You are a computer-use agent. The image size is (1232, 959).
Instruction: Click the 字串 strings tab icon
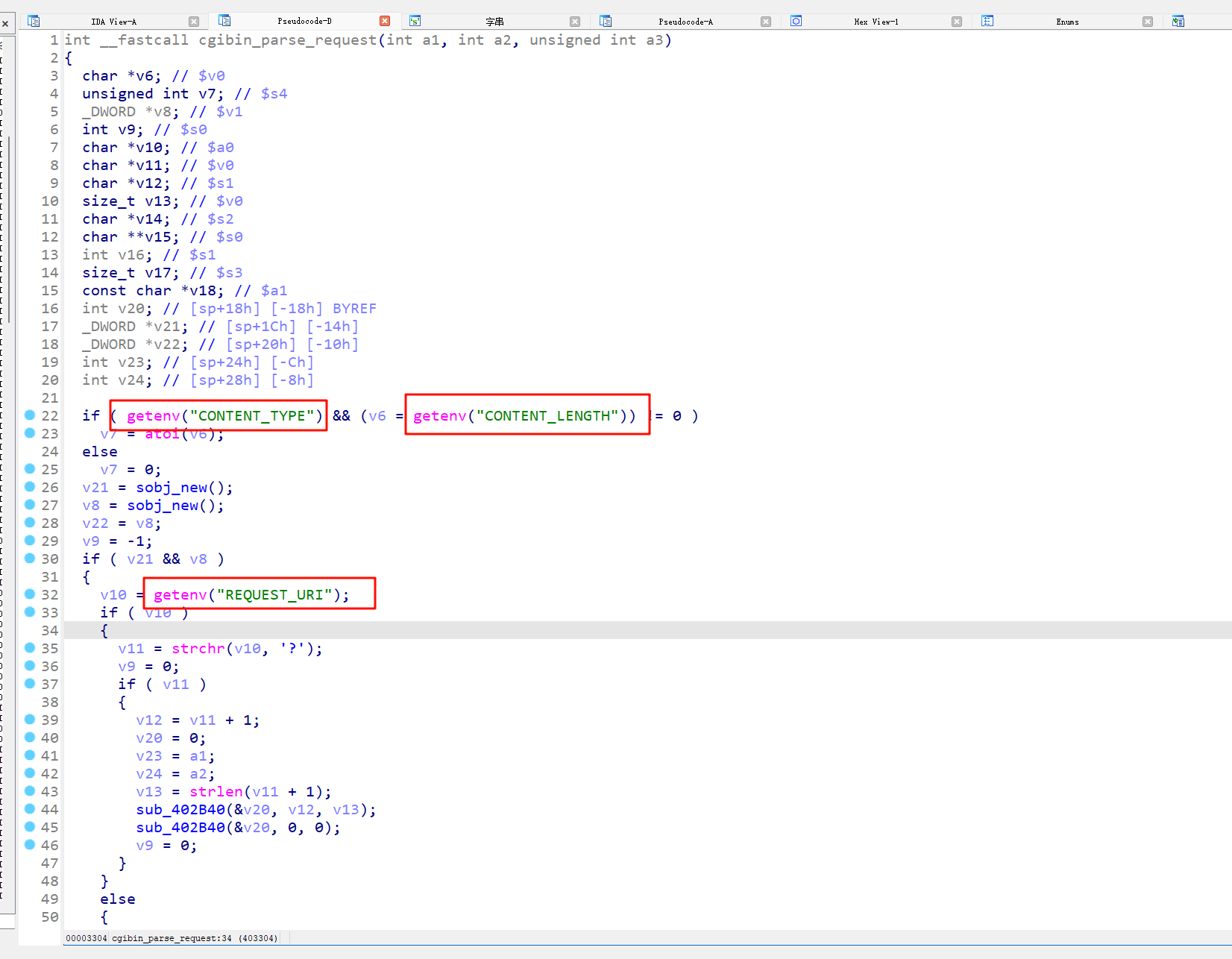pos(415,21)
